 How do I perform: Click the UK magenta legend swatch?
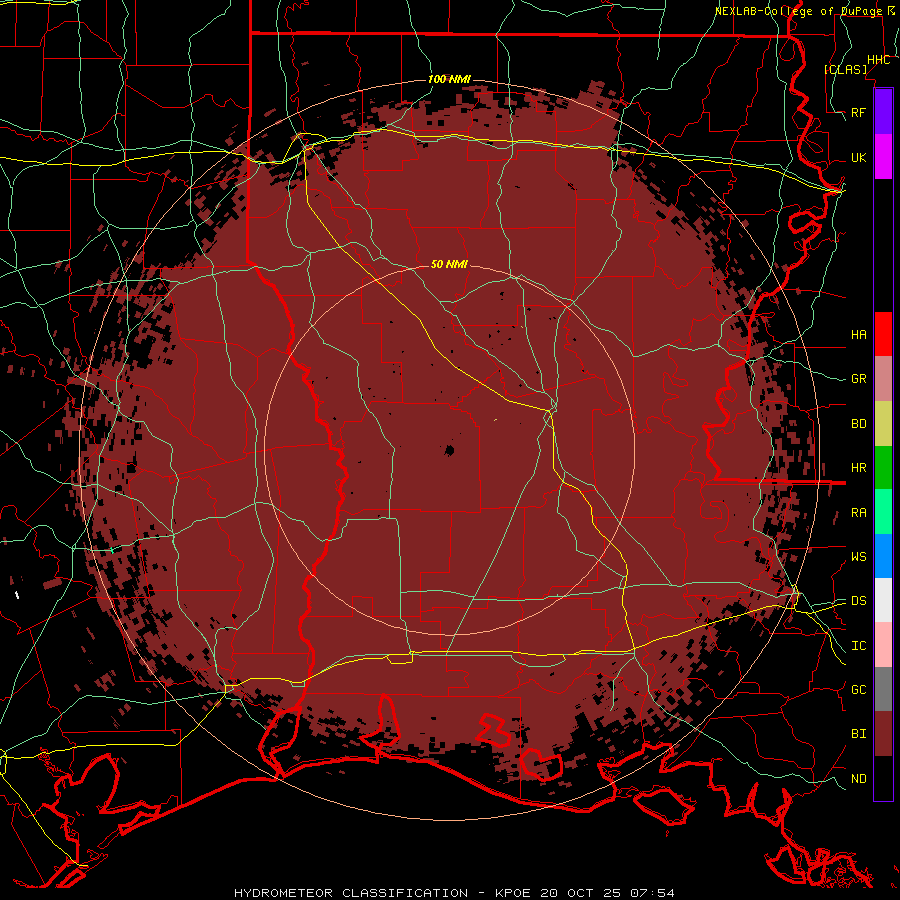coord(883,157)
